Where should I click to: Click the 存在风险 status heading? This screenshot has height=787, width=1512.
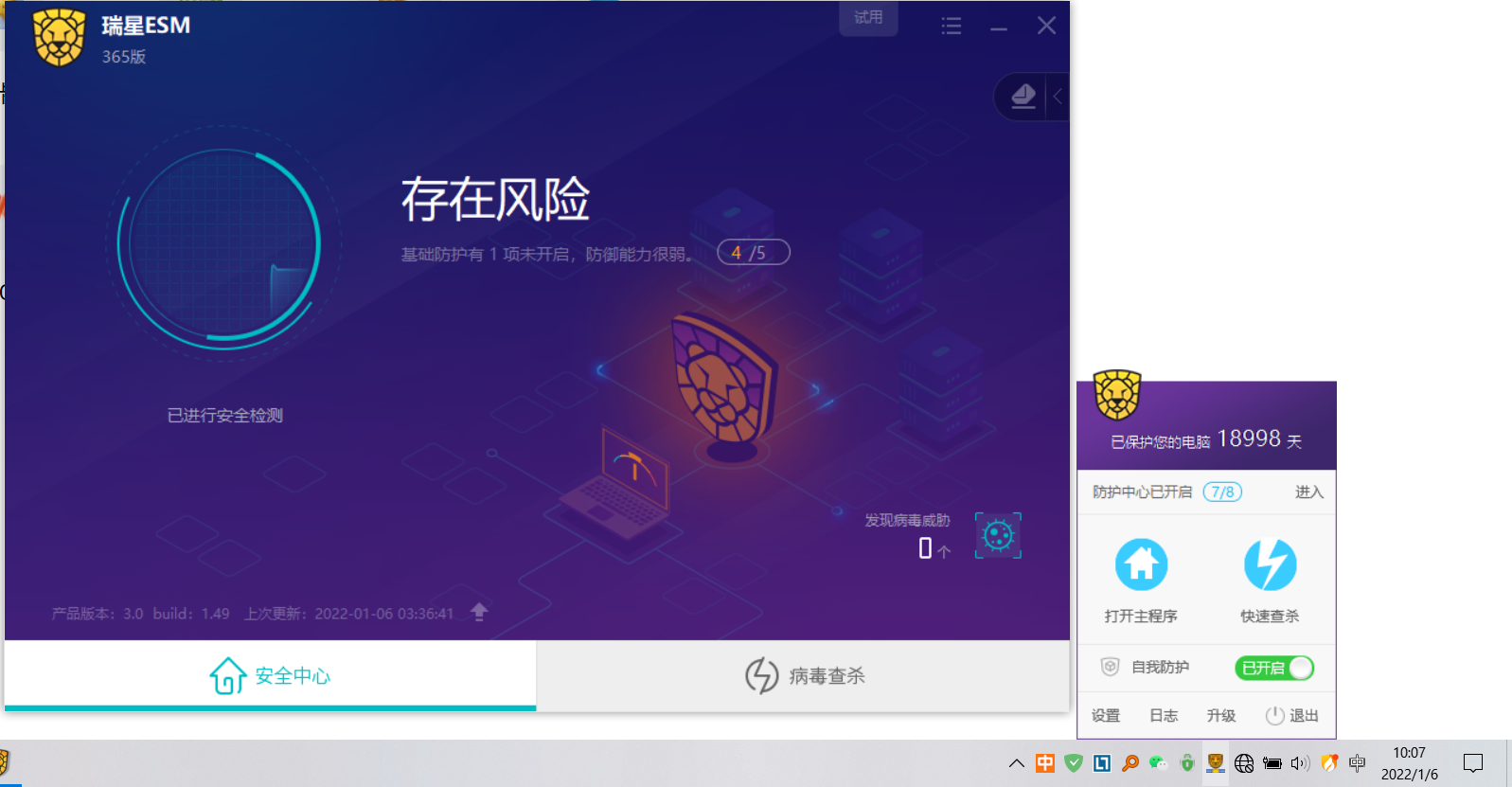tap(495, 199)
